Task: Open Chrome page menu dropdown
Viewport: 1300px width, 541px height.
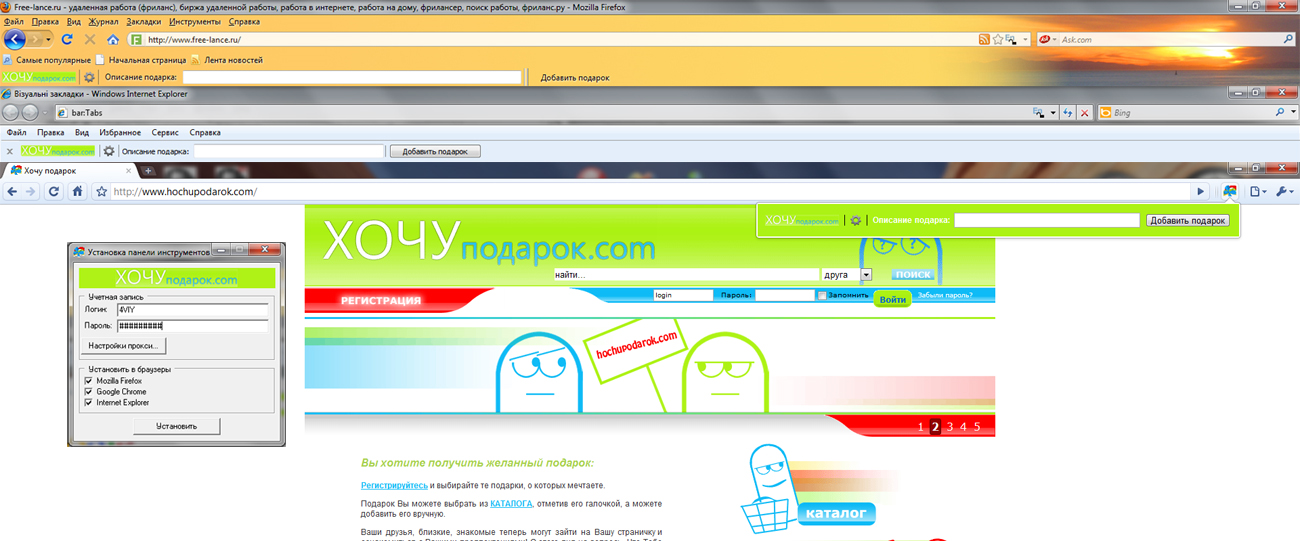Action: coord(1257,191)
